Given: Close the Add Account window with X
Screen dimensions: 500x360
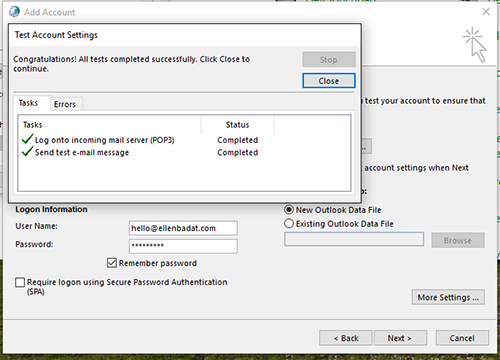Looking at the screenshot, I should click(486, 12).
